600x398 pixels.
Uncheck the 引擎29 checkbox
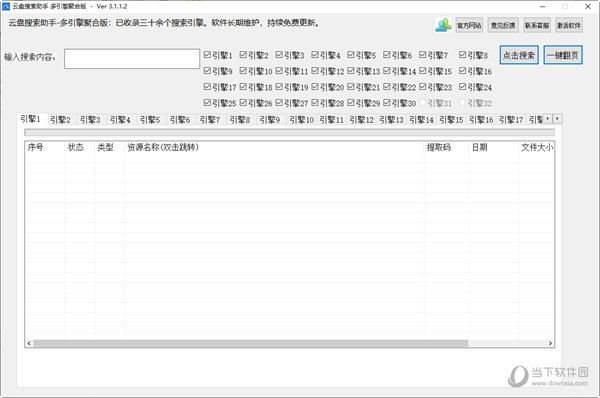tap(351, 103)
